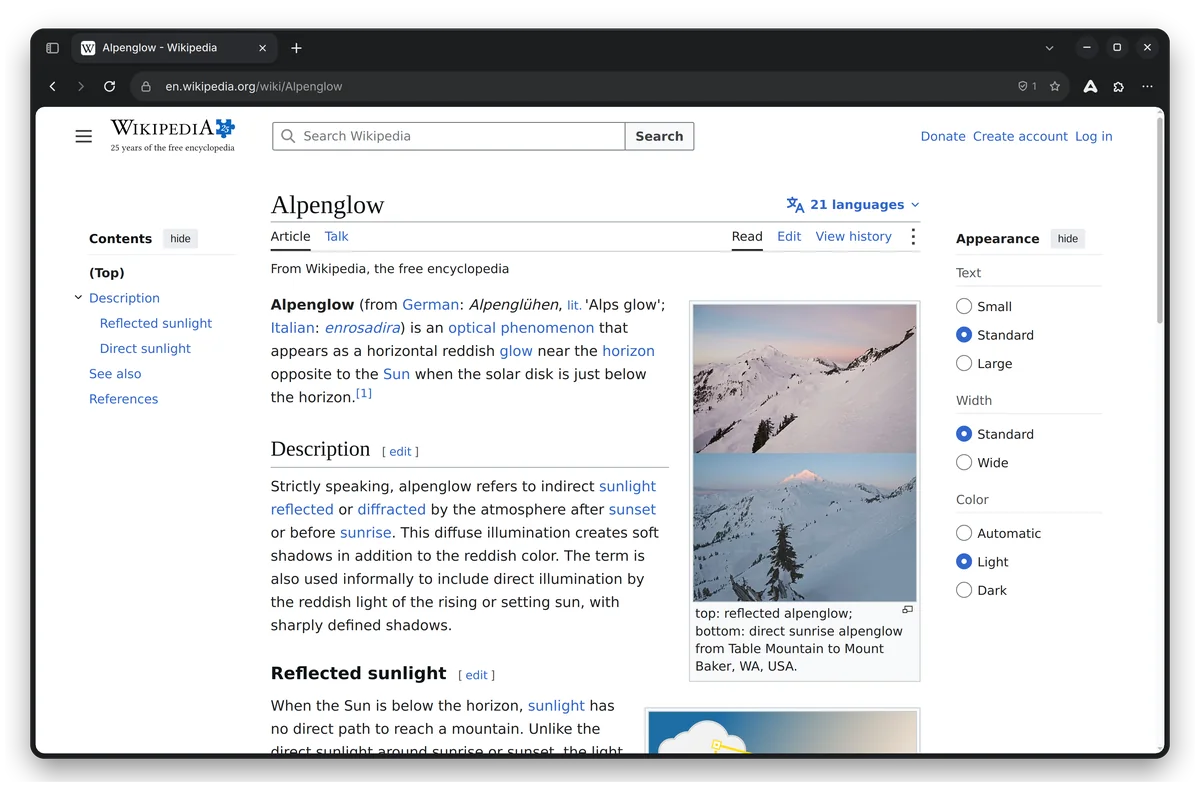
Task: Click the browser back arrow
Action: pos(53,87)
